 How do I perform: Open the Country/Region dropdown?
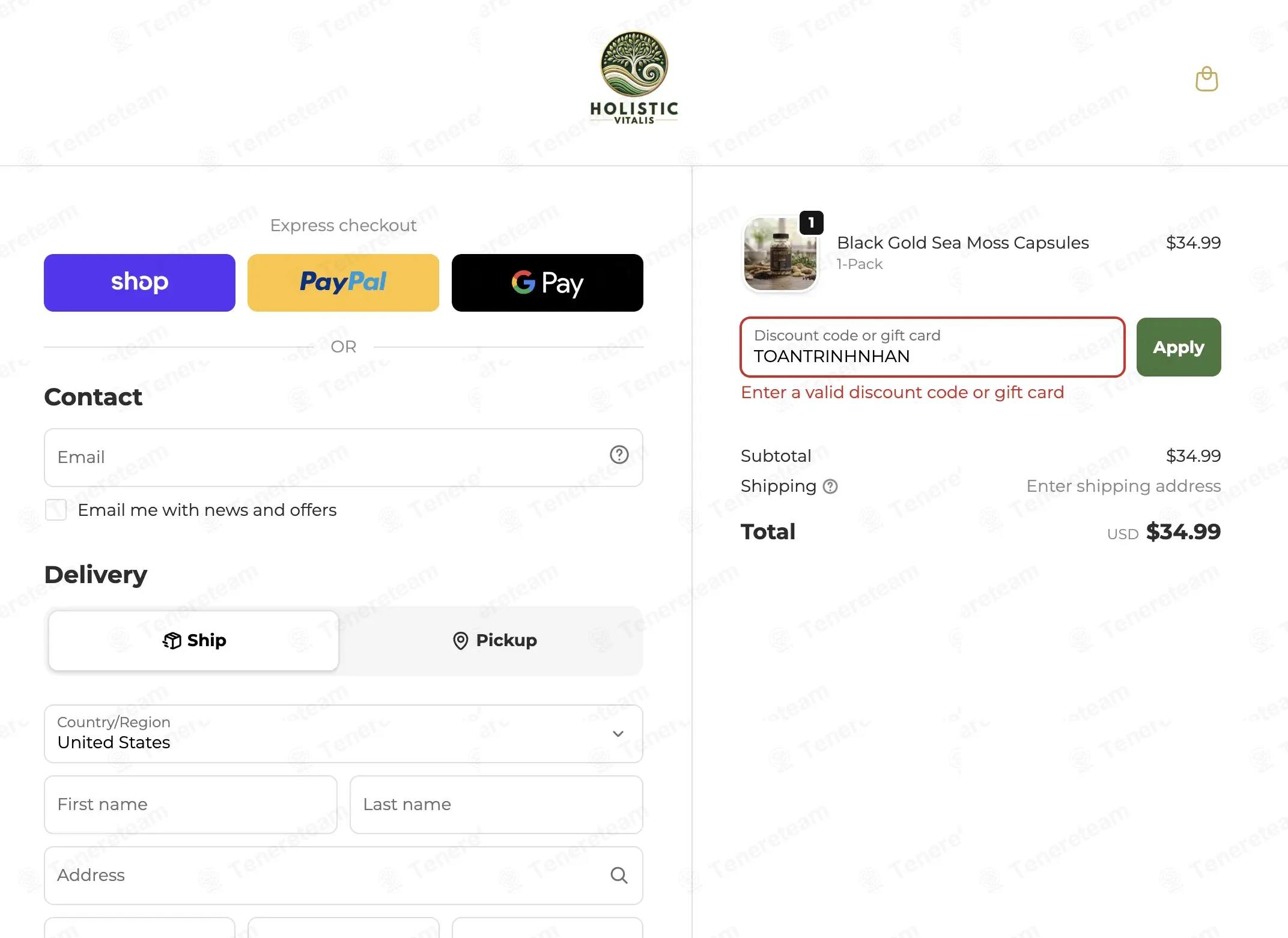344,734
